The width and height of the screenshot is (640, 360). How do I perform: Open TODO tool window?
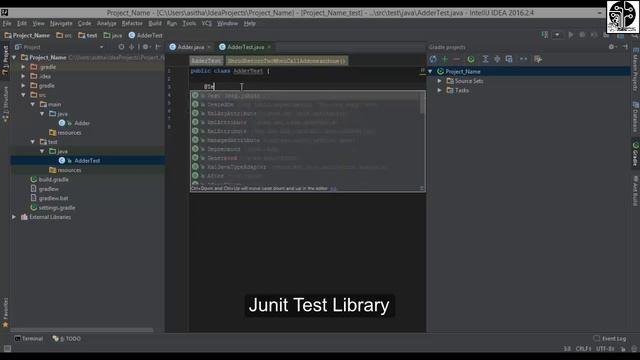[x=67, y=339]
